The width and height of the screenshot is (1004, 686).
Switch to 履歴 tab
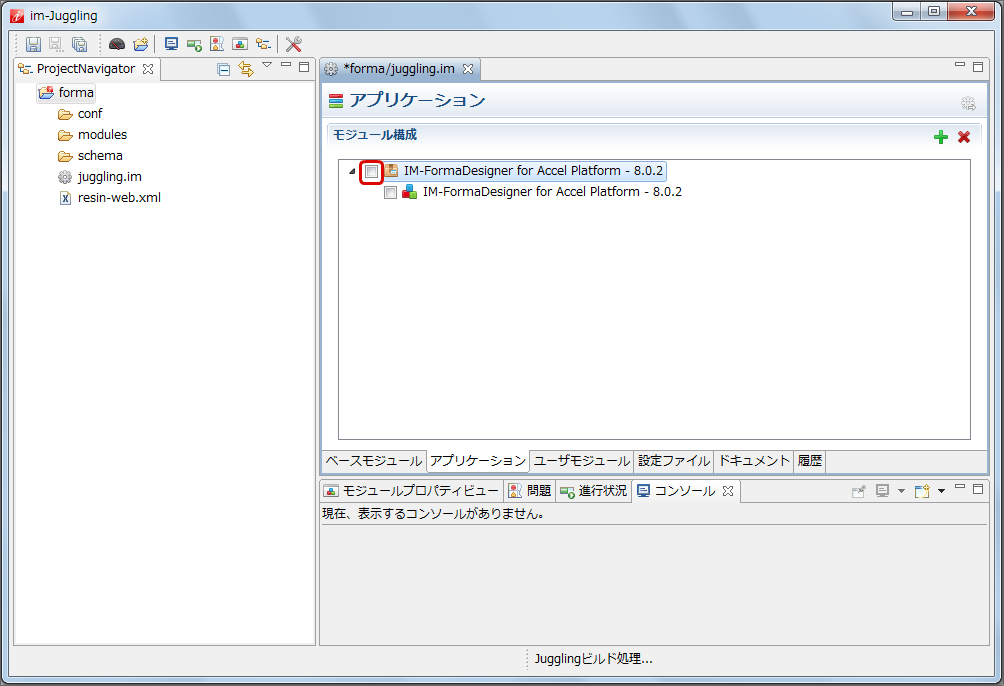pyautogui.click(x=809, y=461)
